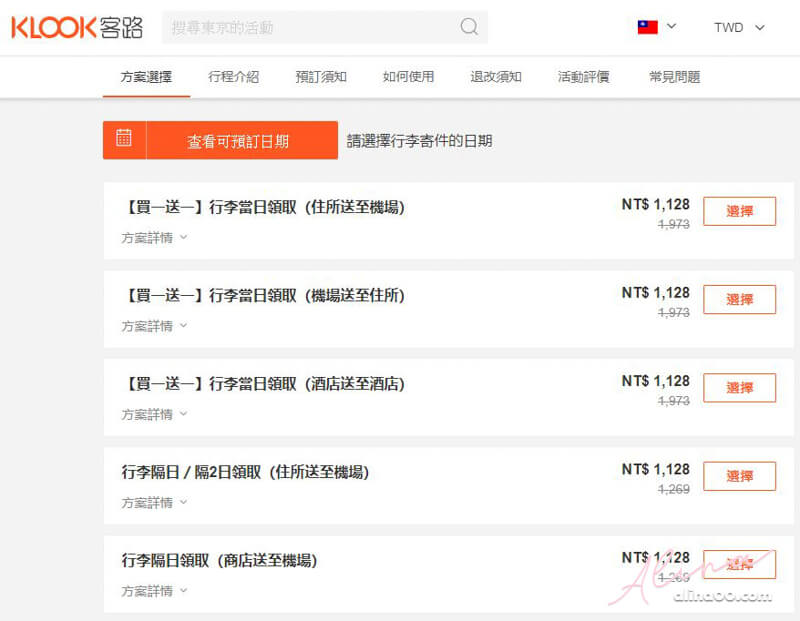Open the TWD currency dropdown
This screenshot has width=800, height=621.
(x=739, y=28)
